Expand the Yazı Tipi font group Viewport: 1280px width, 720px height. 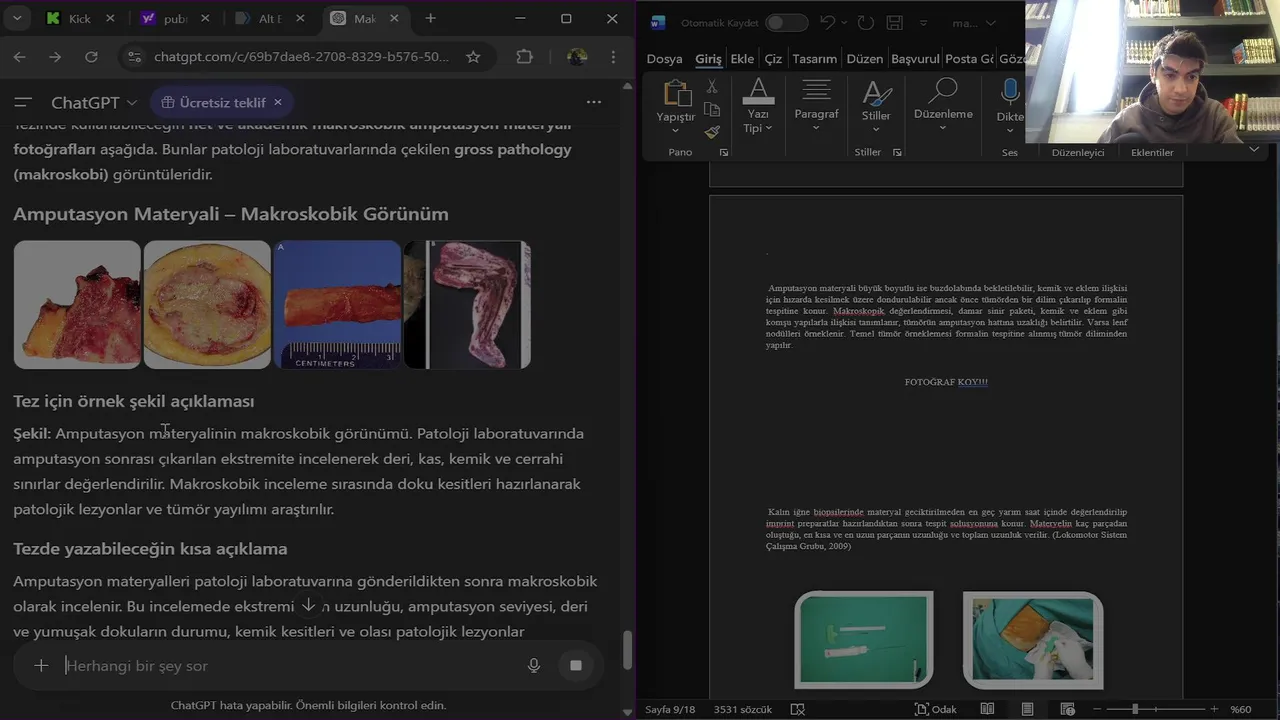758,106
